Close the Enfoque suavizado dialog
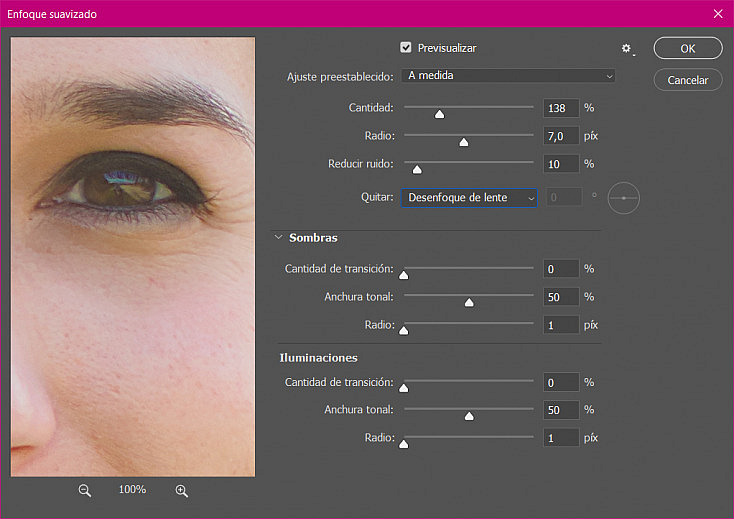This screenshot has width=734, height=519. [718, 14]
